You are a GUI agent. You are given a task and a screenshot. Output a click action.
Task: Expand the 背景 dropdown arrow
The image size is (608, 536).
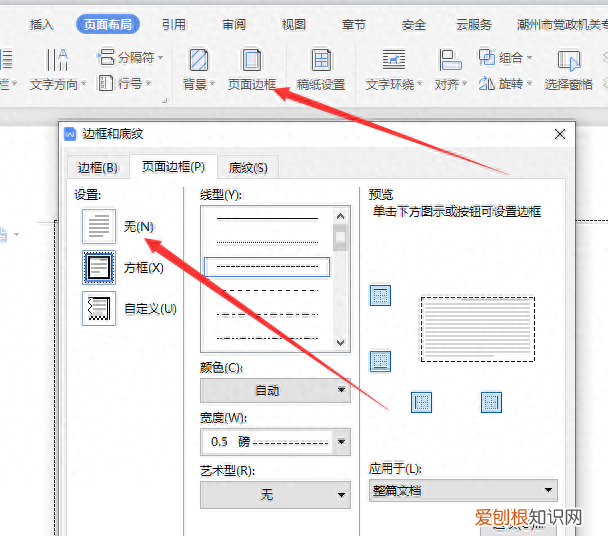pyautogui.click(x=212, y=84)
